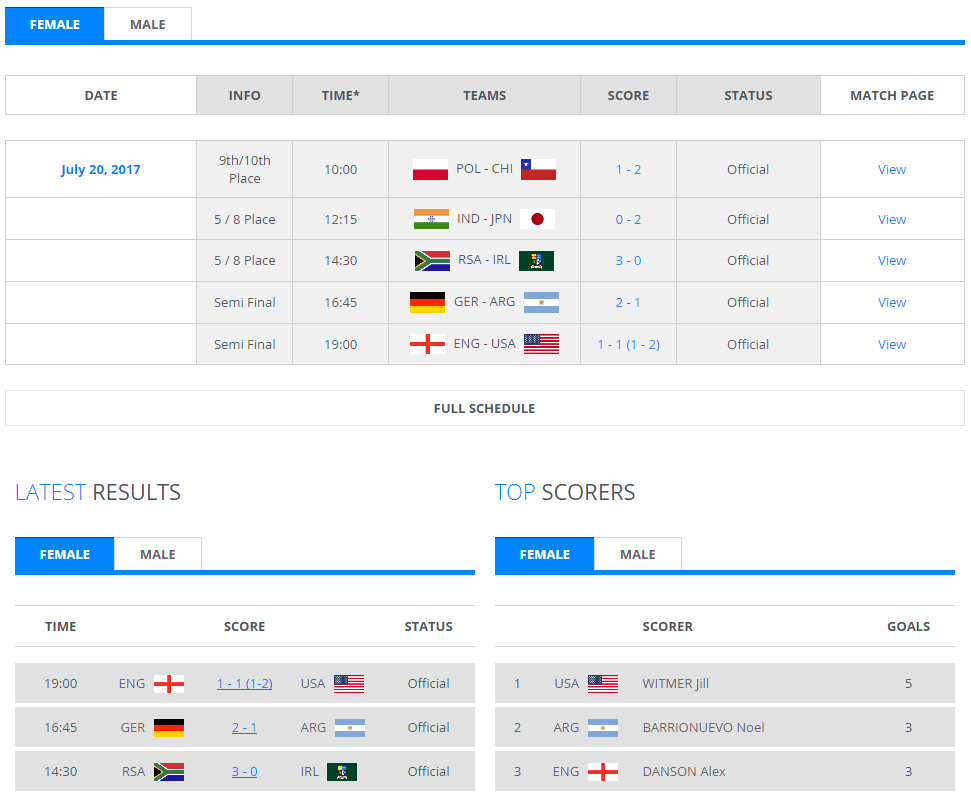This screenshot has height=799, width=971.
Task: Switch to MALE tab above the schedule
Action: click(147, 24)
